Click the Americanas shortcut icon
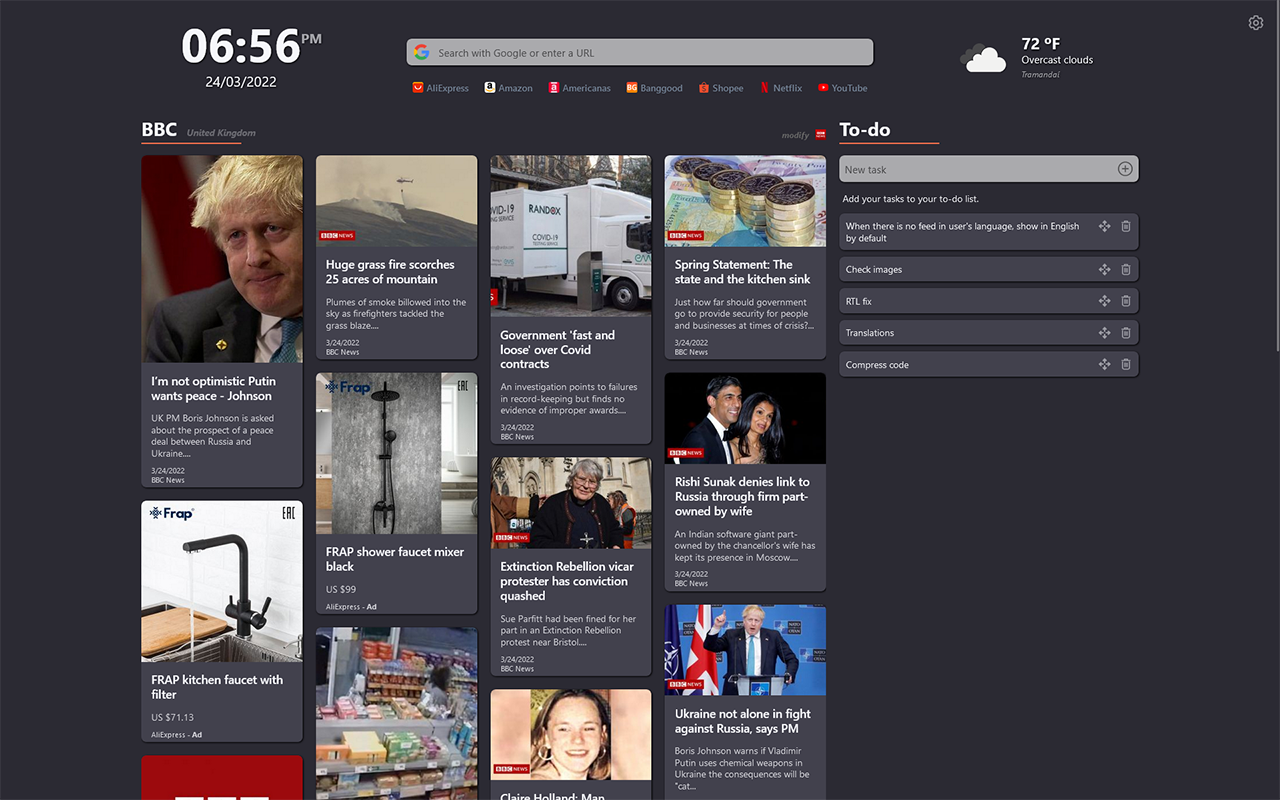Screen dimensions: 1280x800 (x=553, y=88)
